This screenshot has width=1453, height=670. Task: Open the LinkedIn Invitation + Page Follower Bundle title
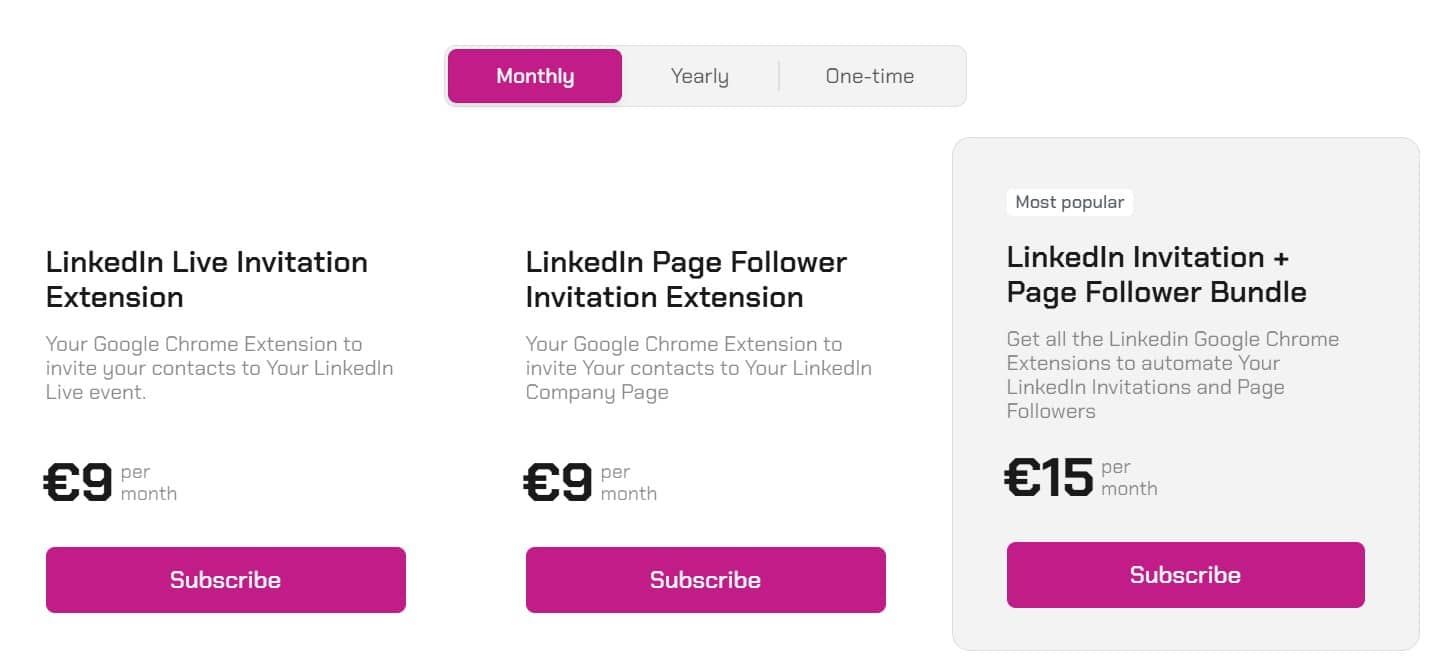(x=1156, y=275)
